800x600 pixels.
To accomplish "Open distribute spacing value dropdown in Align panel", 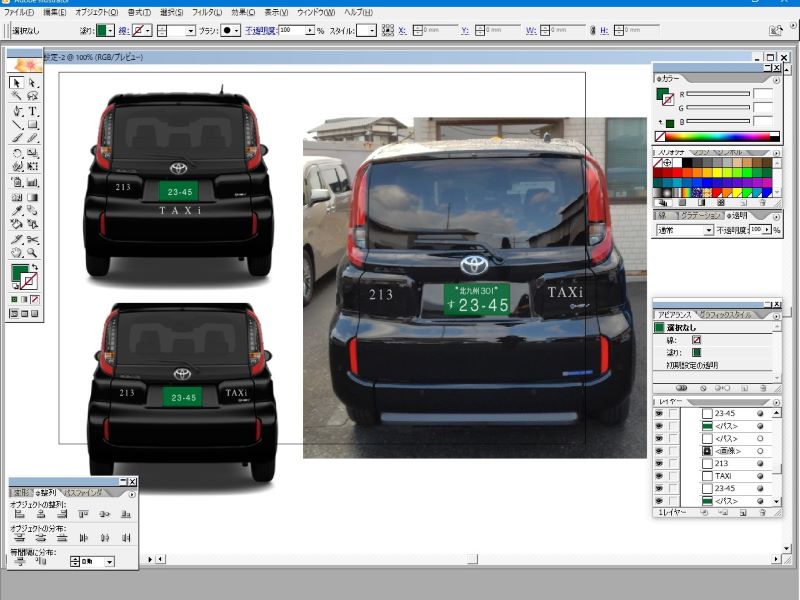I will [109, 562].
